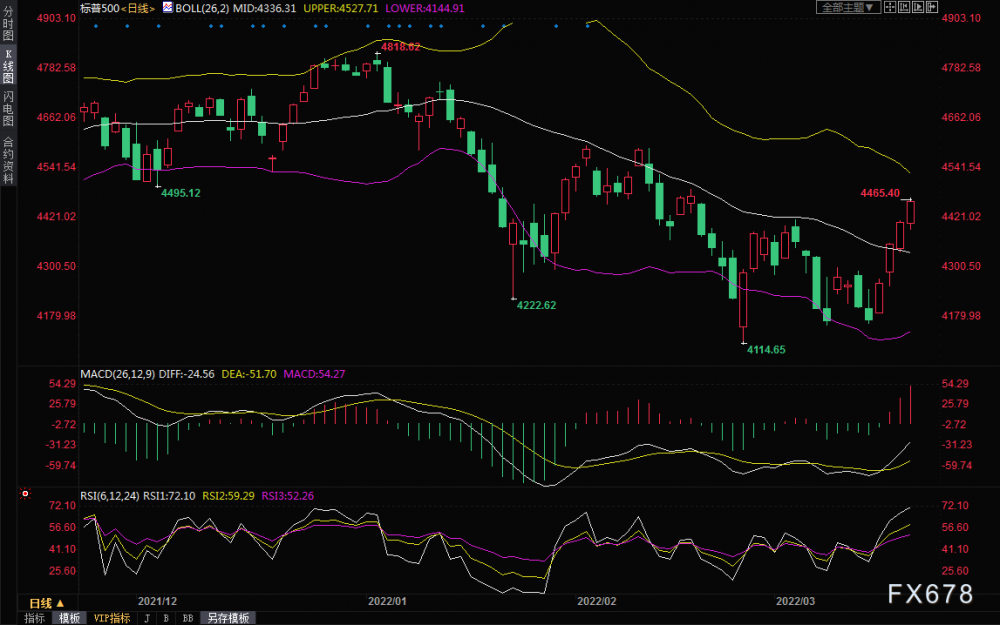The height and width of the screenshot is (625, 1000).
Task: Click the 2021/12 date axis label
Action: [x=158, y=601]
